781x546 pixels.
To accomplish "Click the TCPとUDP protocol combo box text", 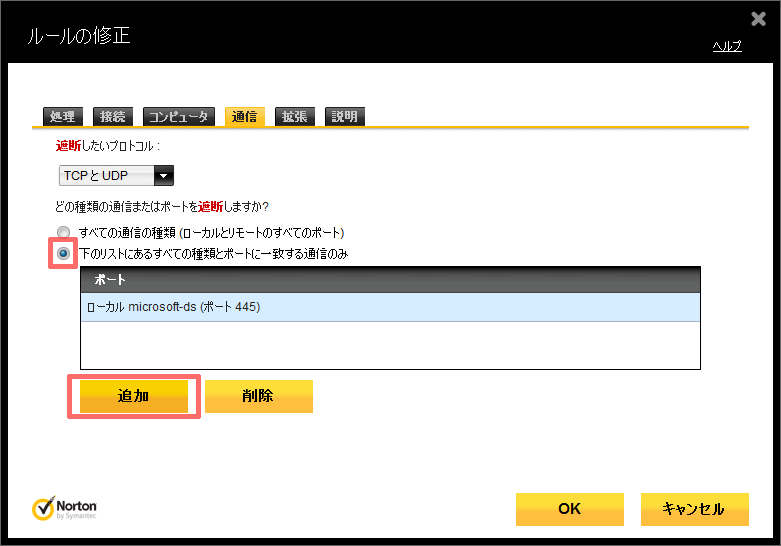I will tap(105, 176).
